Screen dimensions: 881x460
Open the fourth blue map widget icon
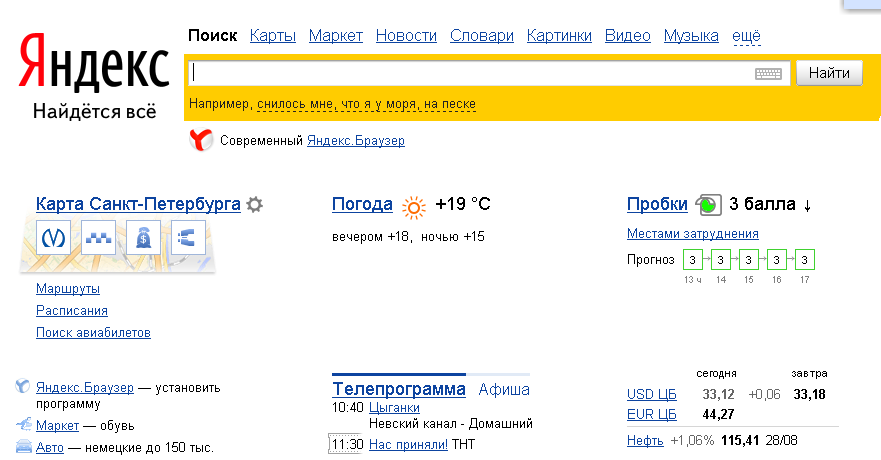click(x=188, y=238)
